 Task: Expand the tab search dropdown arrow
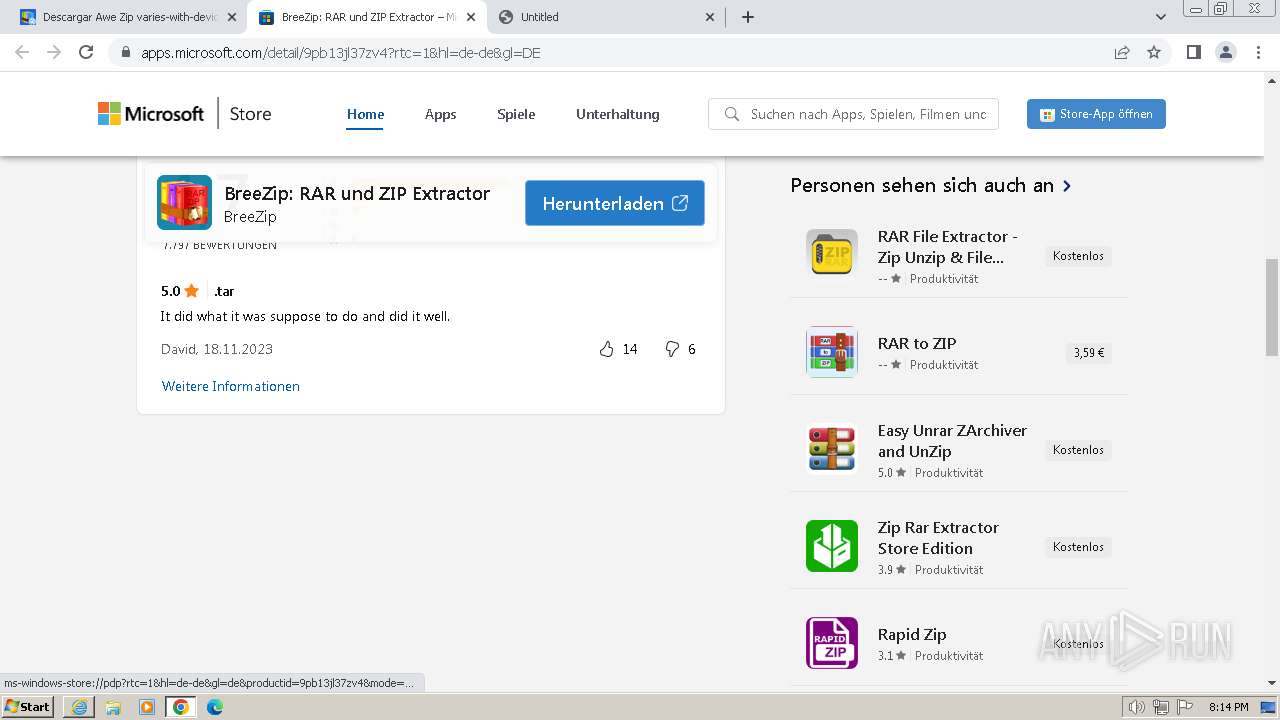tap(1161, 17)
